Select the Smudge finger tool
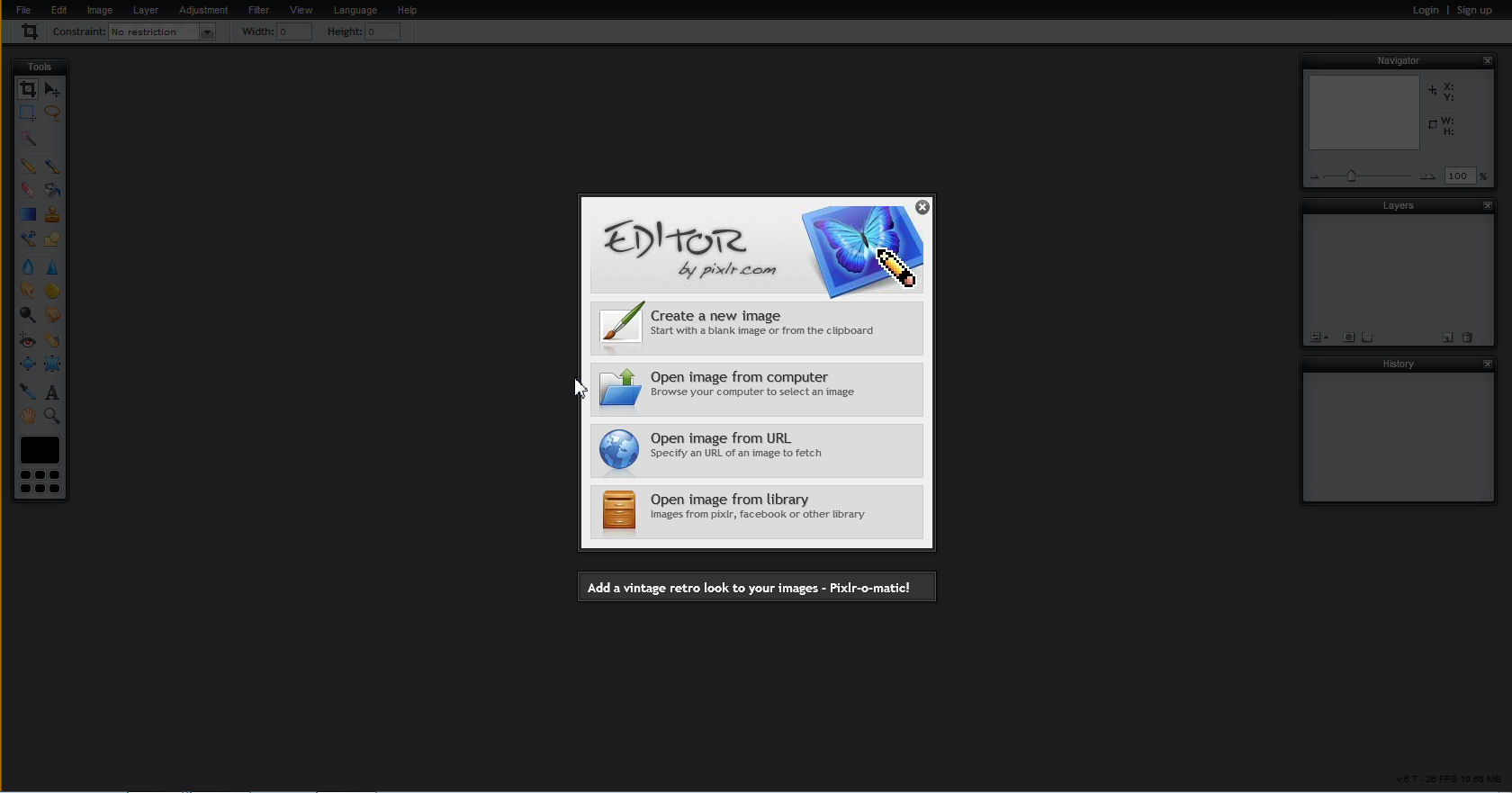 tap(28, 291)
